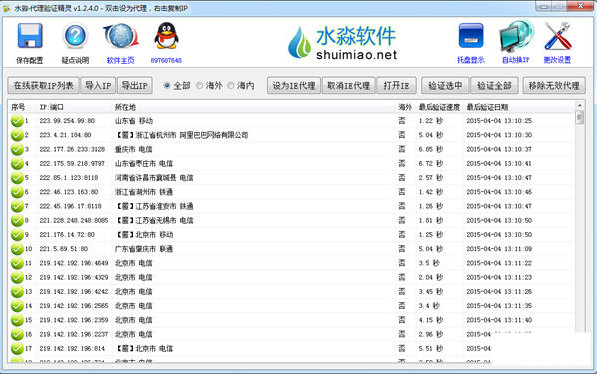The image size is (597, 374).
Task: Click the green check icon on row 2
Action: [x=17, y=135]
